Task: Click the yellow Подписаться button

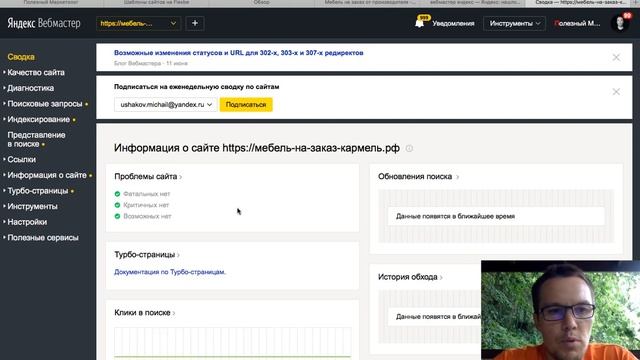Action: click(246, 104)
